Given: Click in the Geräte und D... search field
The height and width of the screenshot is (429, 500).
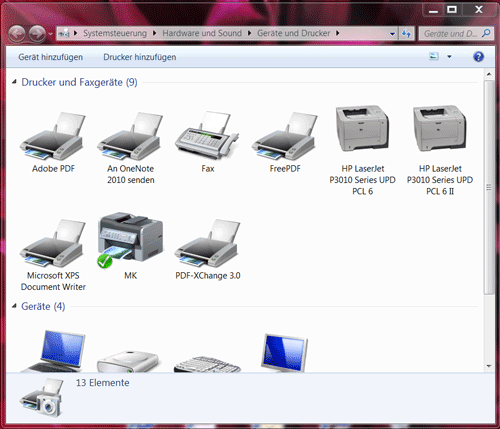Looking at the screenshot, I should point(450,34).
